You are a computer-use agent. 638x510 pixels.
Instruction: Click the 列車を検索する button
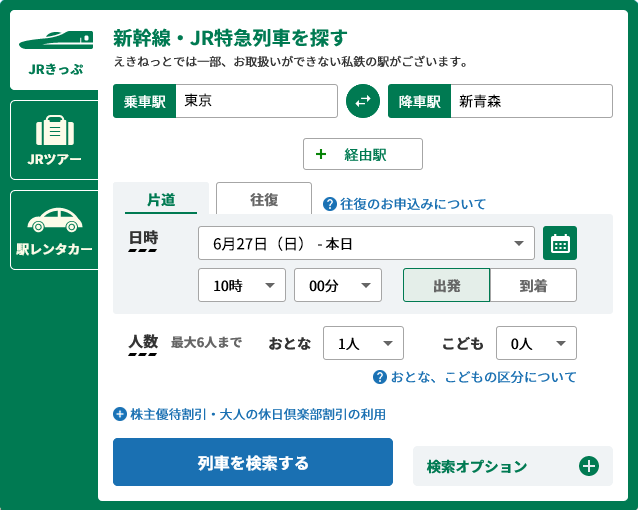[253, 462]
